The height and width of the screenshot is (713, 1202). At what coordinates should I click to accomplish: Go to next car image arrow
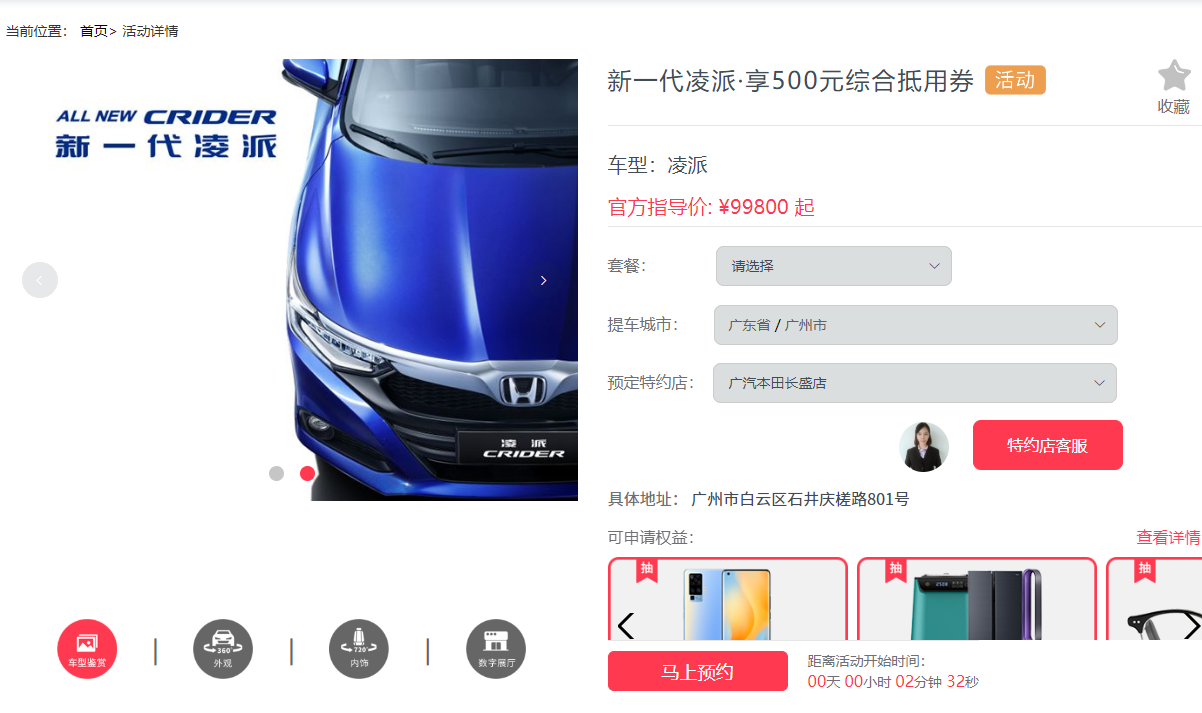(543, 280)
